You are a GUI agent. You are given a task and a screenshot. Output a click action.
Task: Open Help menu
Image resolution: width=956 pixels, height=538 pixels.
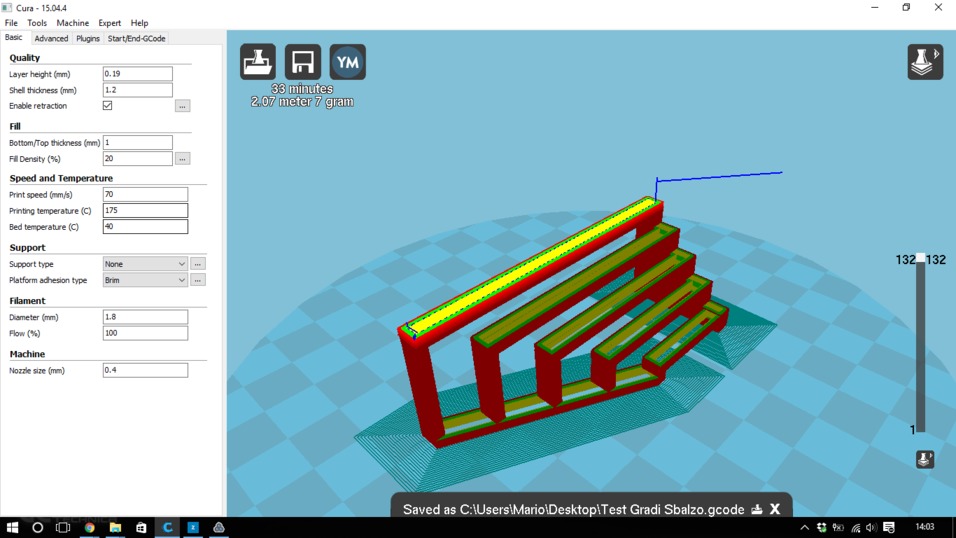click(x=139, y=23)
